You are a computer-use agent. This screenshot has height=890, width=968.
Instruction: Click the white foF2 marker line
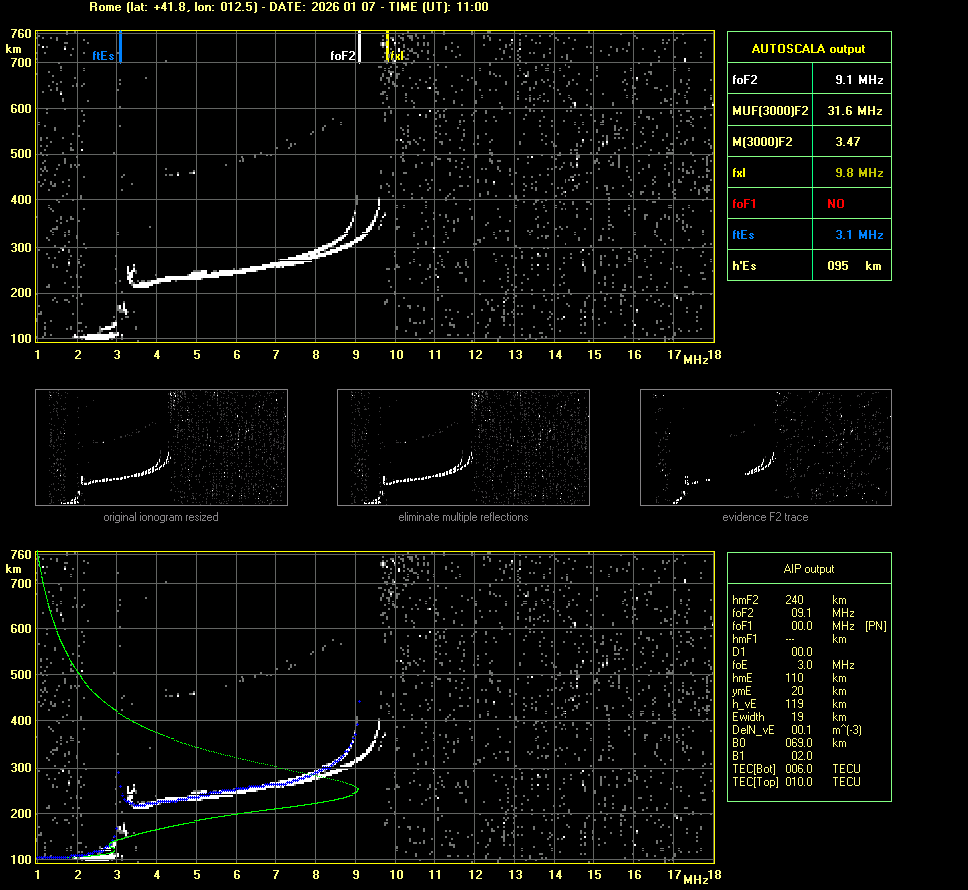coord(359,47)
